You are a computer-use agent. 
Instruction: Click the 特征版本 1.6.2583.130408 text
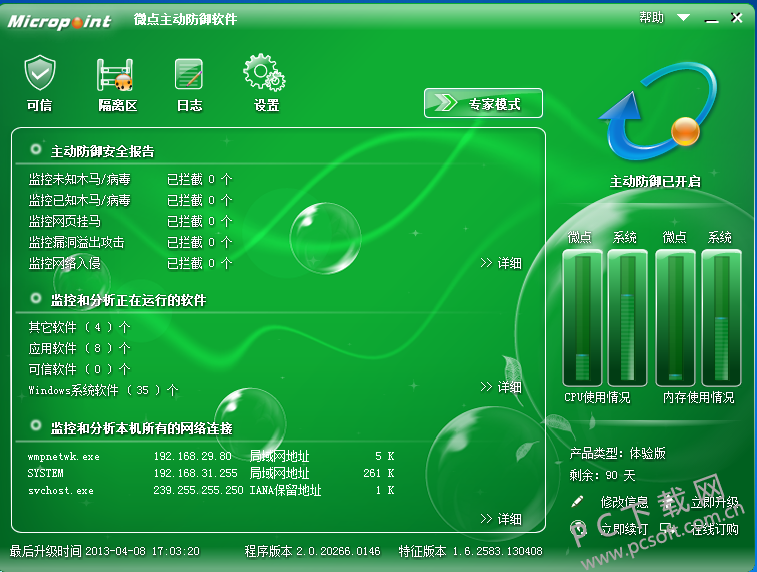coord(471,551)
